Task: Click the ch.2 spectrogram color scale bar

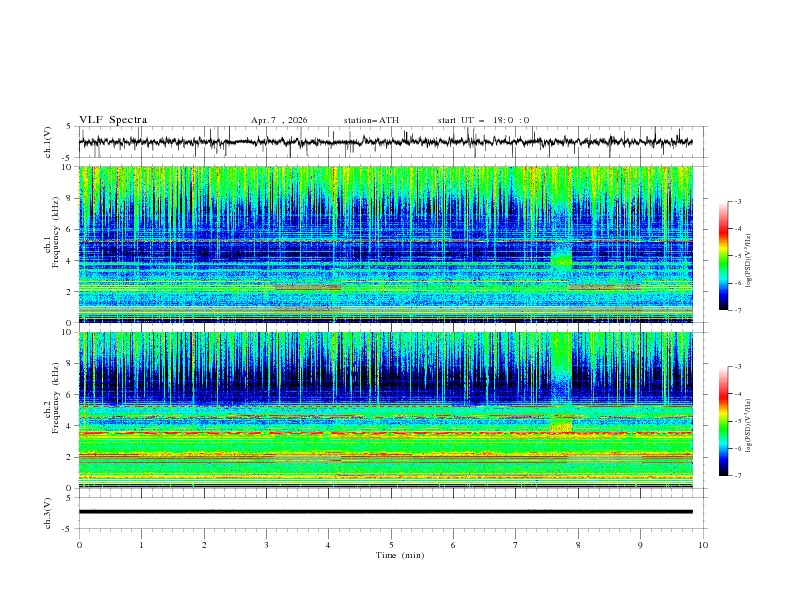Action: 723,421
